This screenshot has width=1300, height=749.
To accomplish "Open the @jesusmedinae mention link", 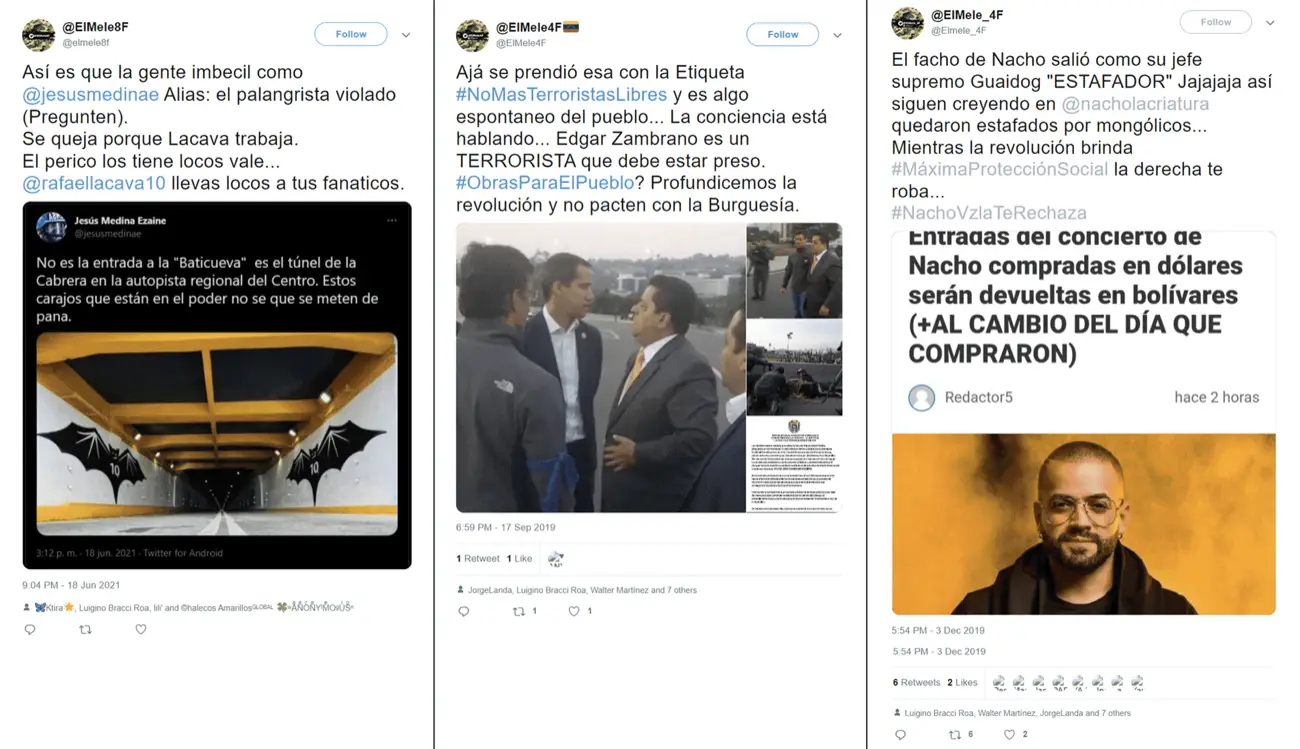I will 90,95.
